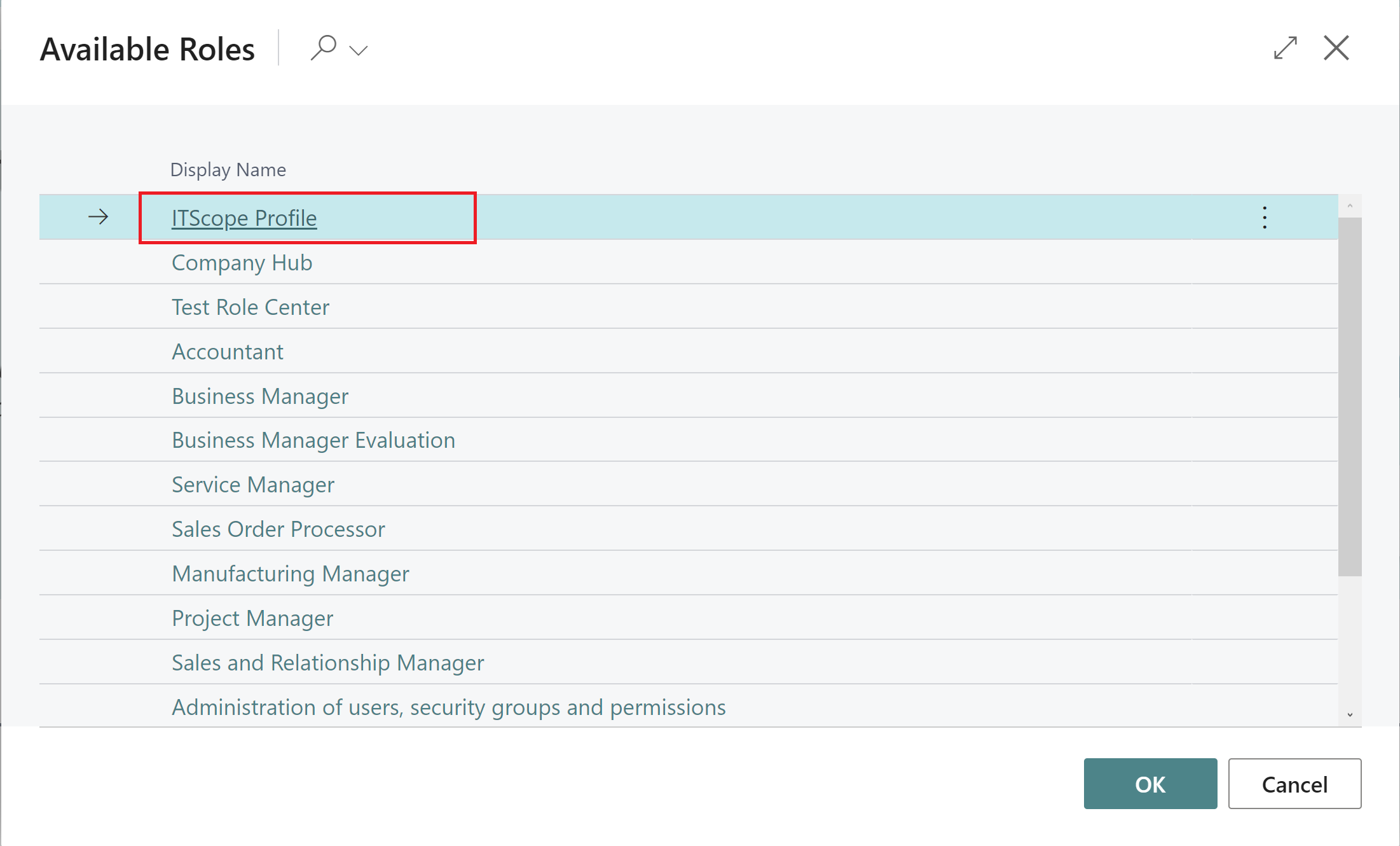Dismiss the dialog with Cancel
The height and width of the screenshot is (846, 1400).
[x=1294, y=784]
